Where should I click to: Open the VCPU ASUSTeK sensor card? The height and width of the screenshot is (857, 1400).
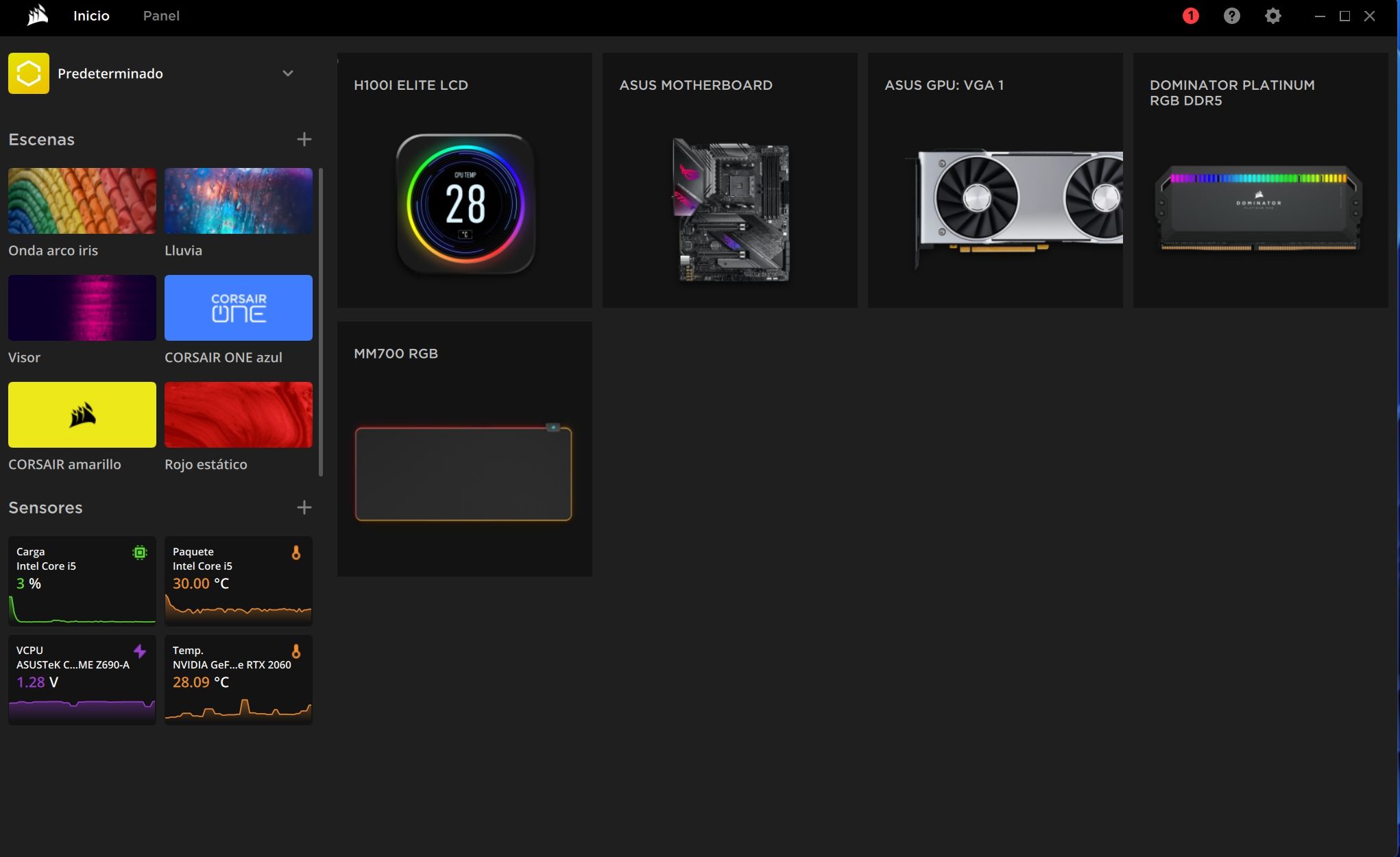click(x=82, y=679)
